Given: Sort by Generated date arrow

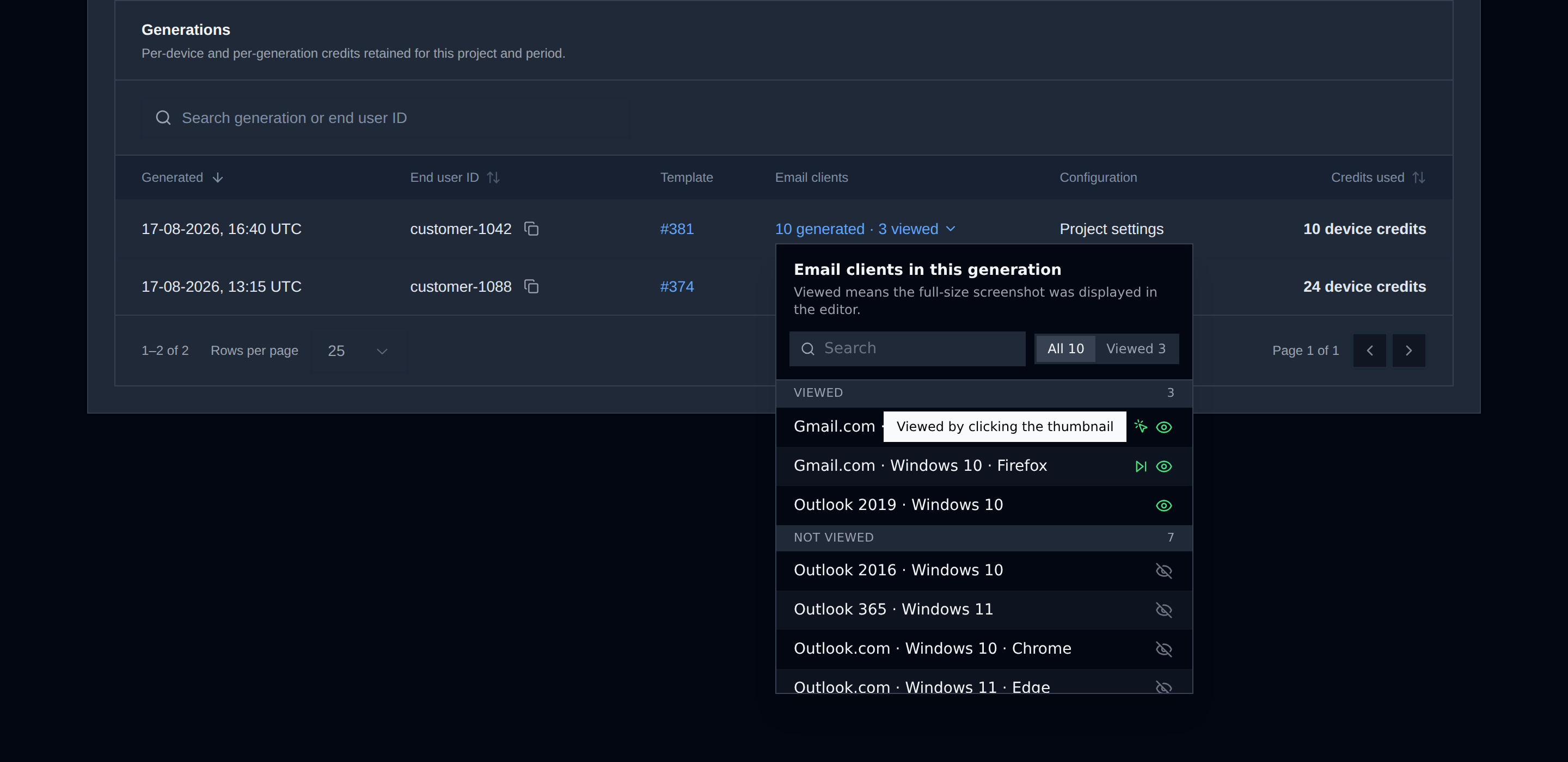Looking at the screenshot, I should (x=218, y=178).
